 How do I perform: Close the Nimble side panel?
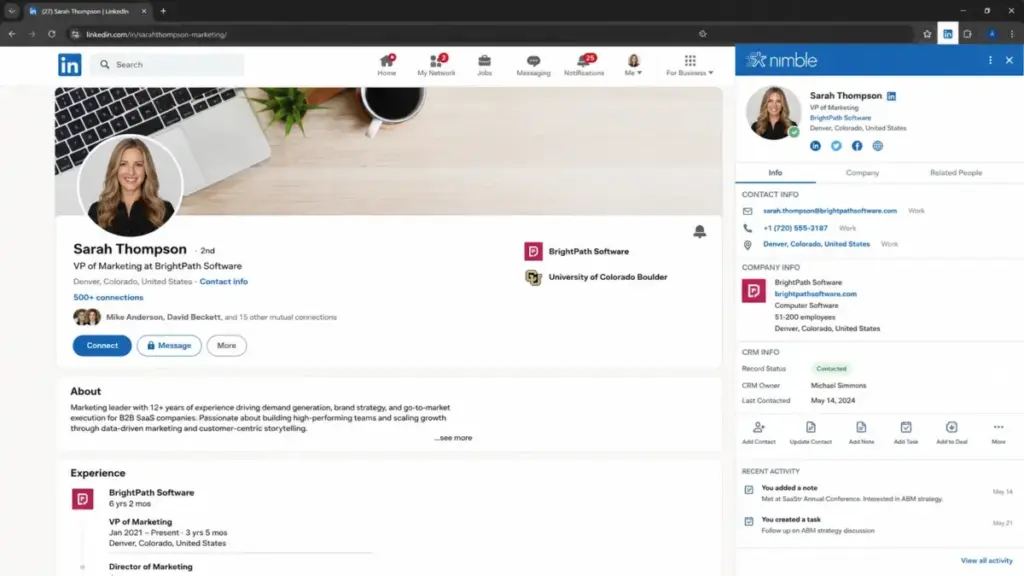(x=1009, y=60)
